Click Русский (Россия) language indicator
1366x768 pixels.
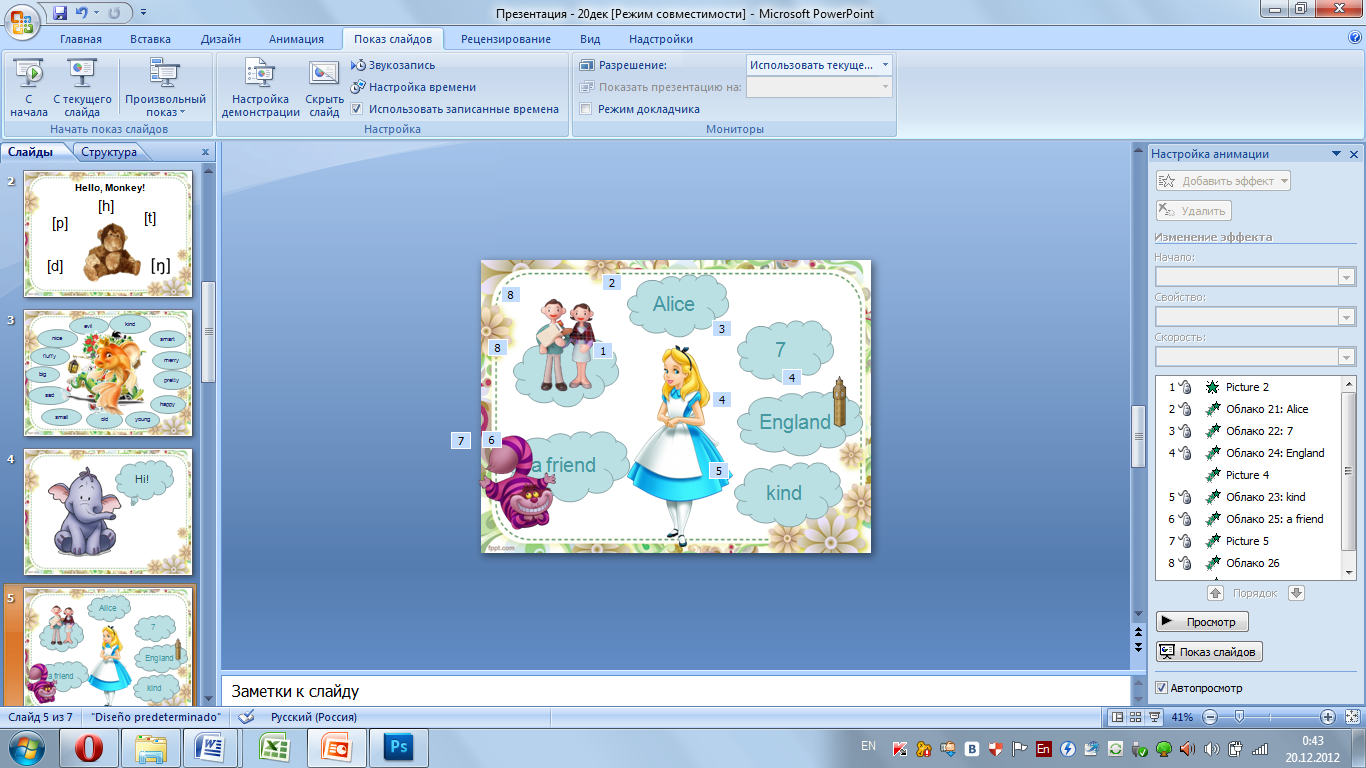click(313, 717)
